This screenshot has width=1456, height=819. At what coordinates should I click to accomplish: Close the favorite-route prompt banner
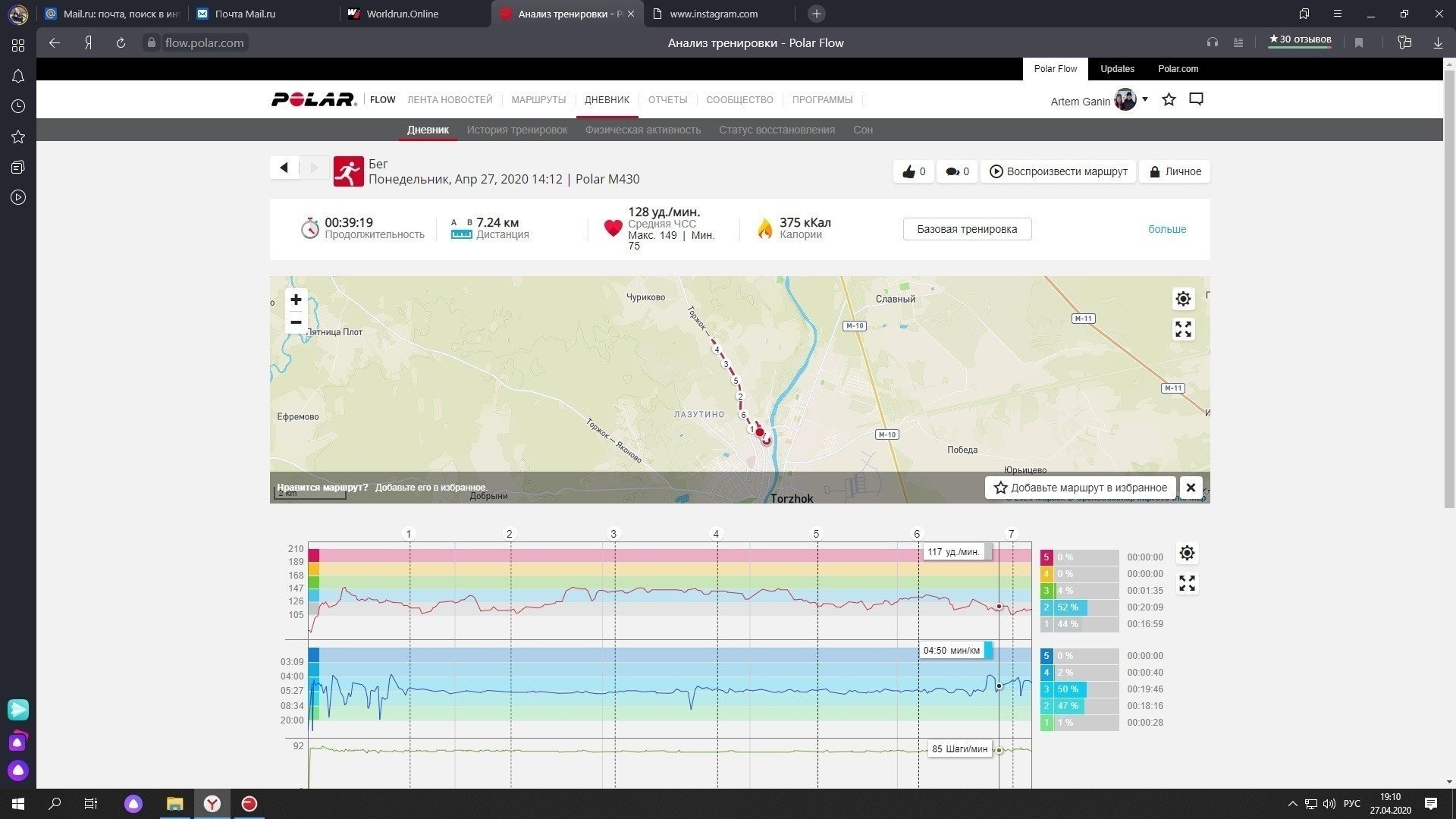(x=1191, y=488)
